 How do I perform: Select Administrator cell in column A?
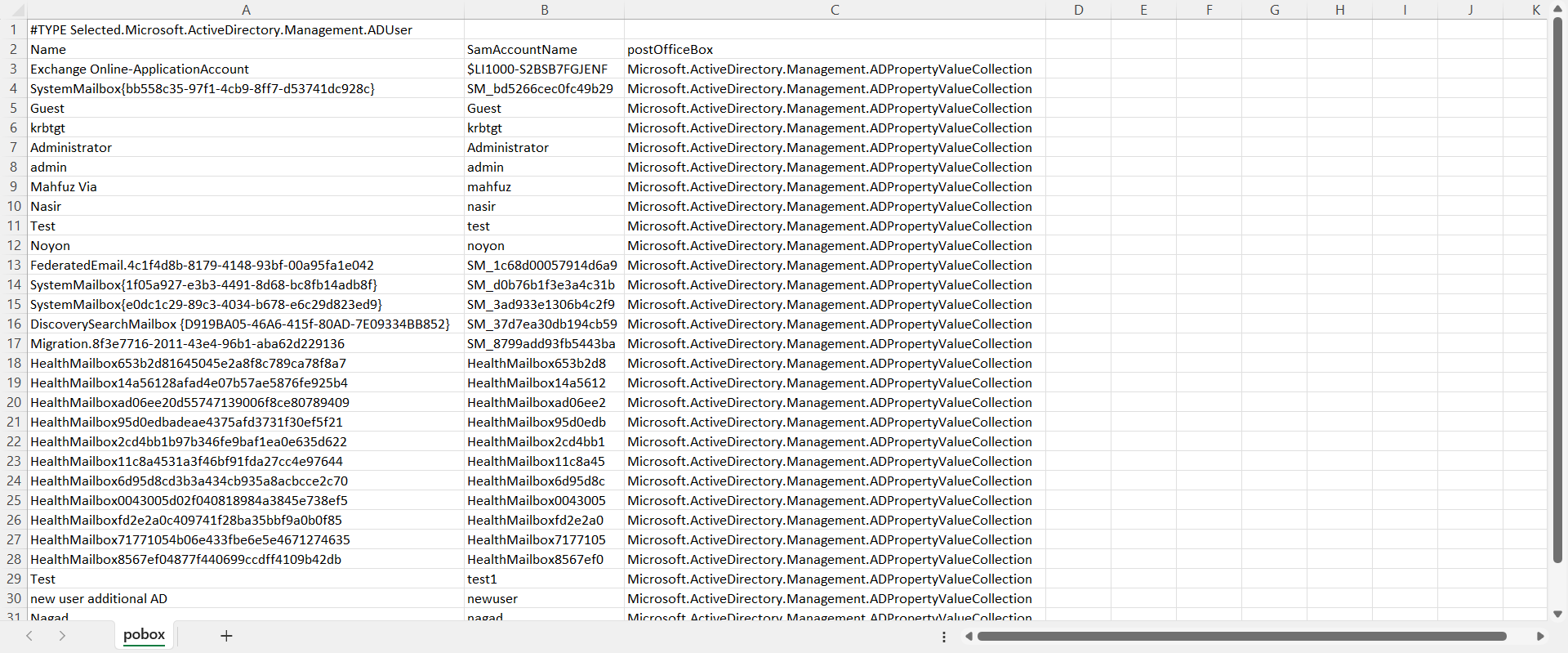tap(246, 147)
